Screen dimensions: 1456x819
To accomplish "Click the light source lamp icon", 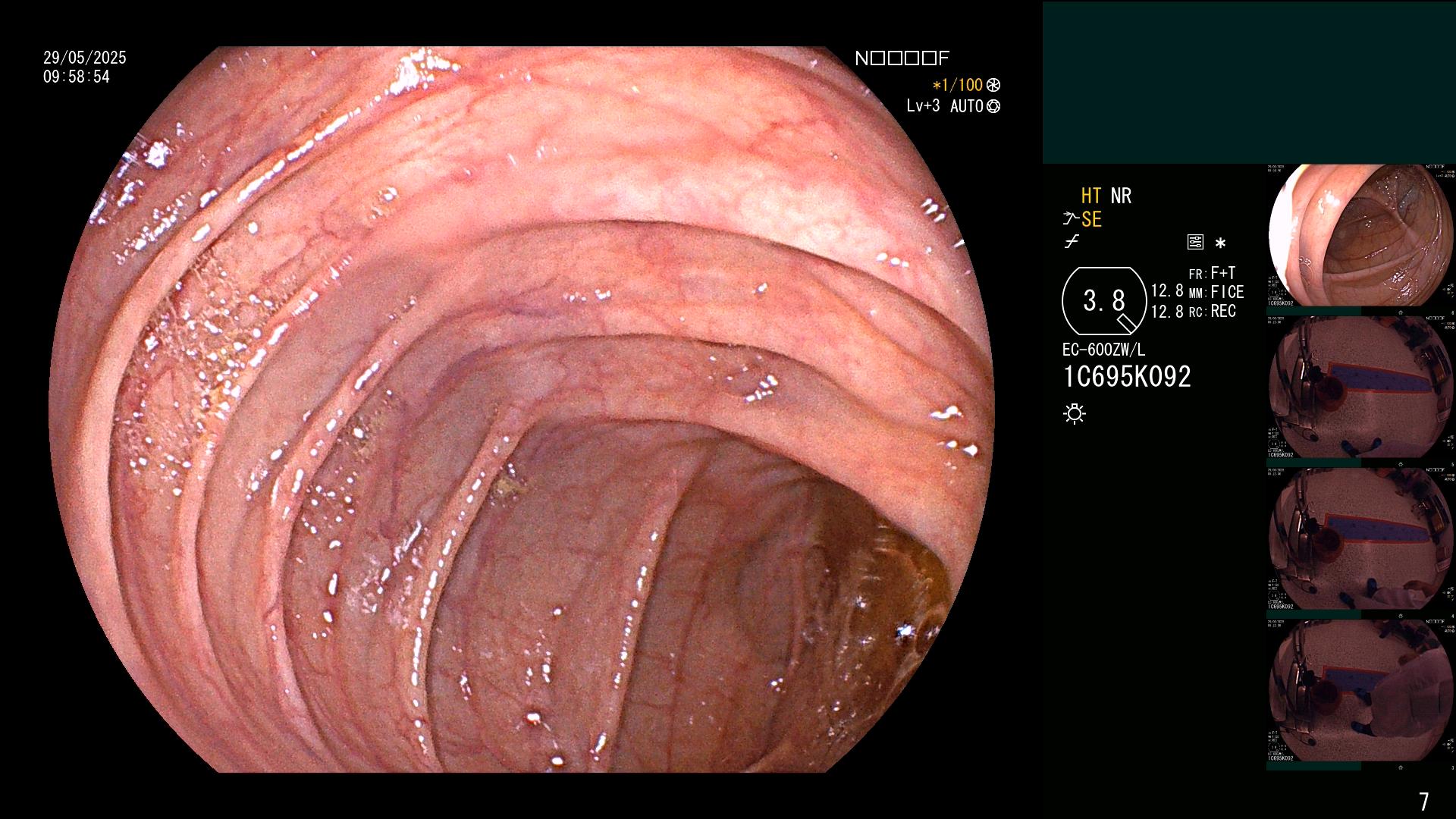I will 1075,413.
